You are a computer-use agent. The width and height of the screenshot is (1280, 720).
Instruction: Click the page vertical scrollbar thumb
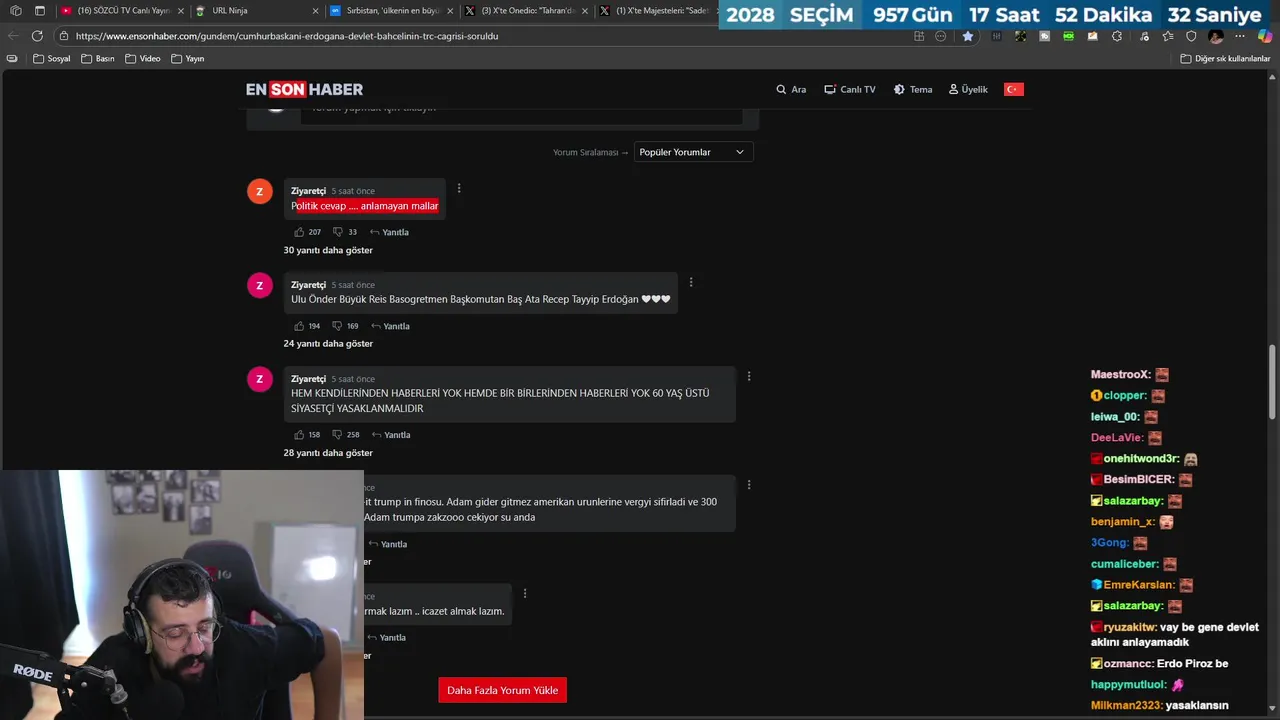[1273, 382]
